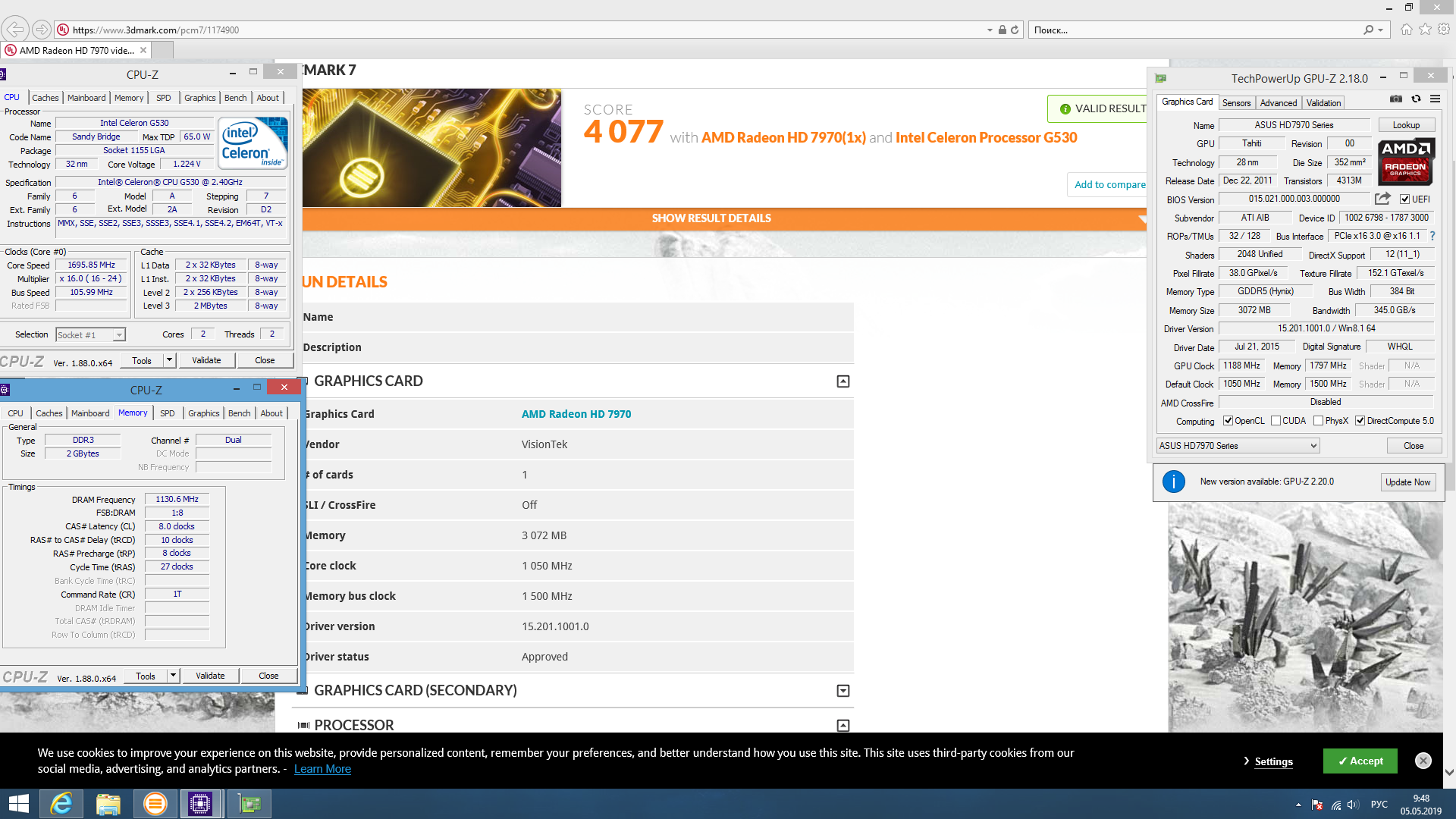This screenshot has width=1456, height=819.
Task: Click Lookup button in GPU-Z
Action: tap(1406, 125)
